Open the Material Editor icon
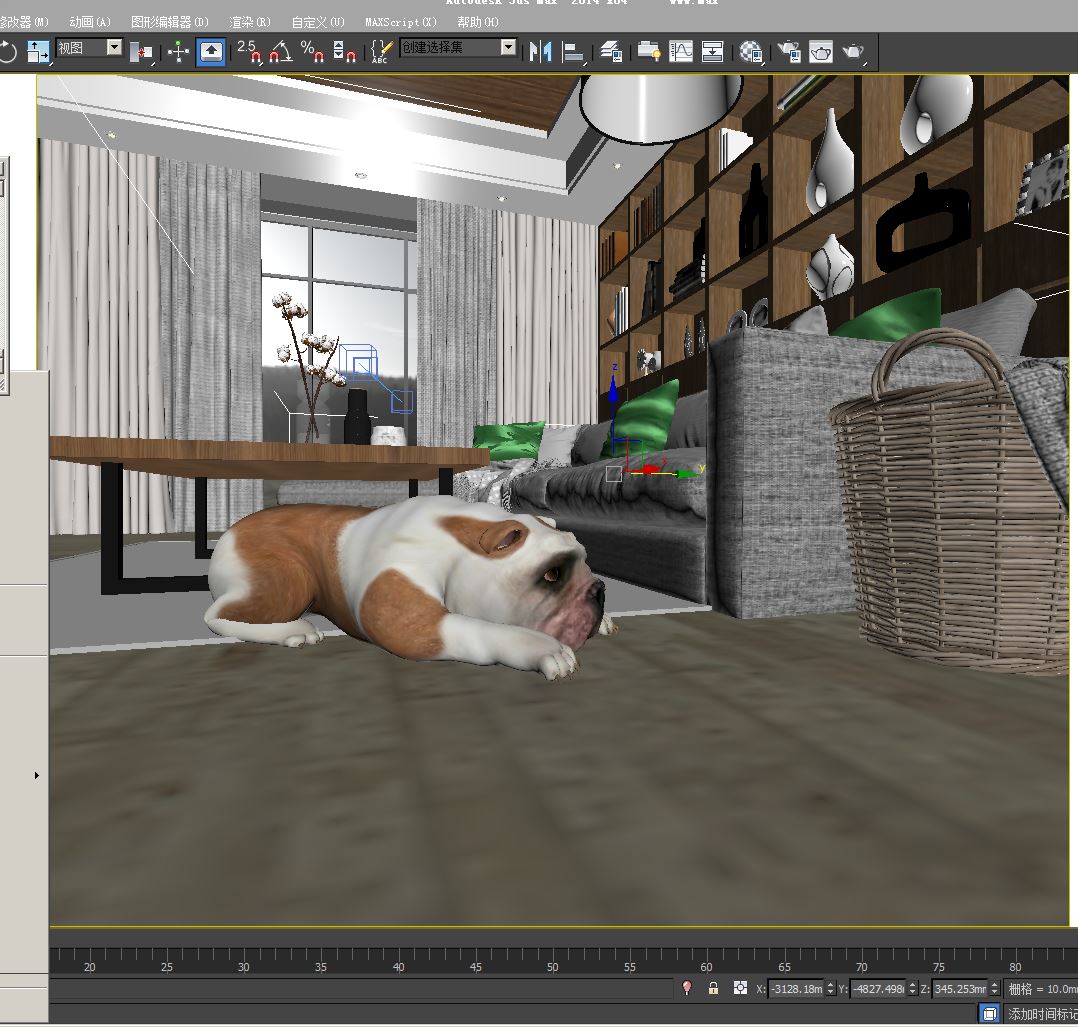The image size is (1078, 1027). pos(751,52)
